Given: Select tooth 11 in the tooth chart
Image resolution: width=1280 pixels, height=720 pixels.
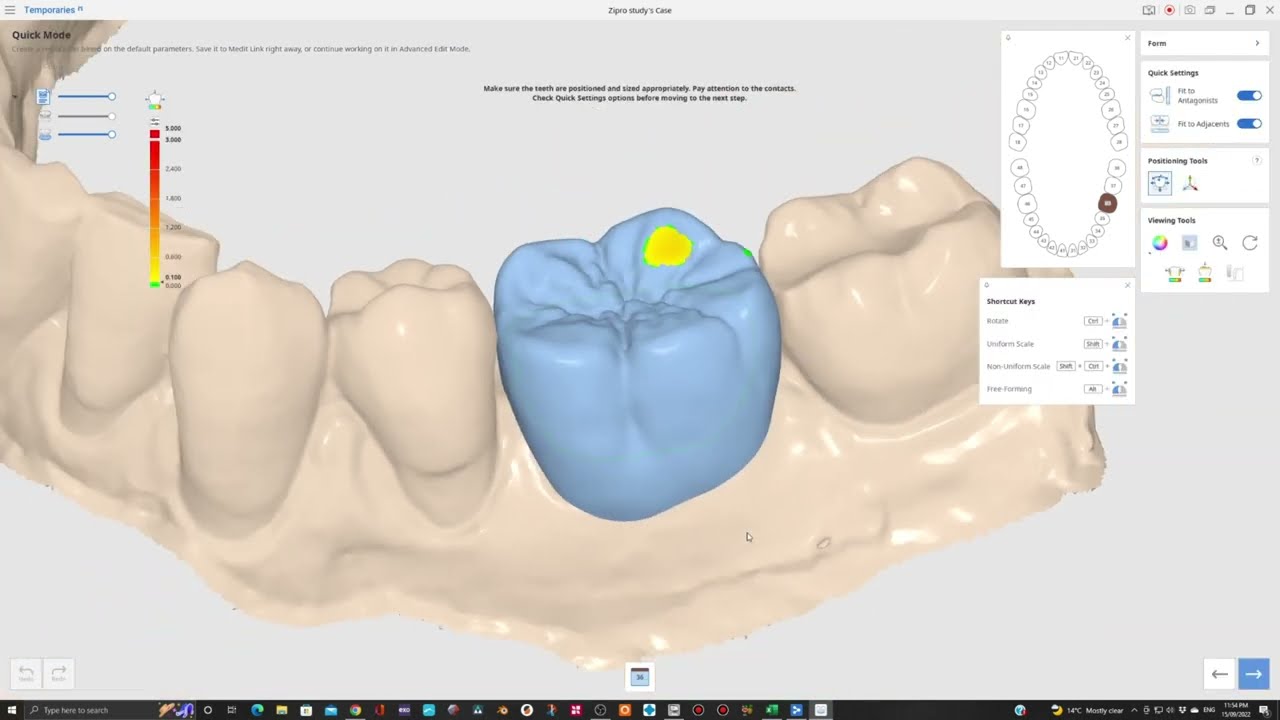Looking at the screenshot, I should [x=1061, y=58].
